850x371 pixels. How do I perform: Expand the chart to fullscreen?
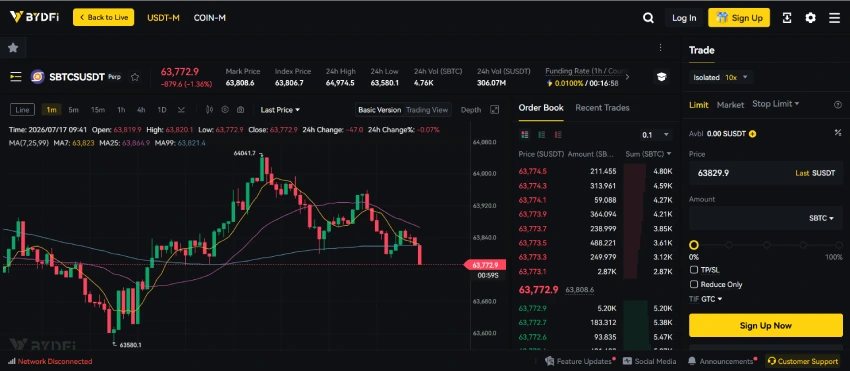[494, 110]
